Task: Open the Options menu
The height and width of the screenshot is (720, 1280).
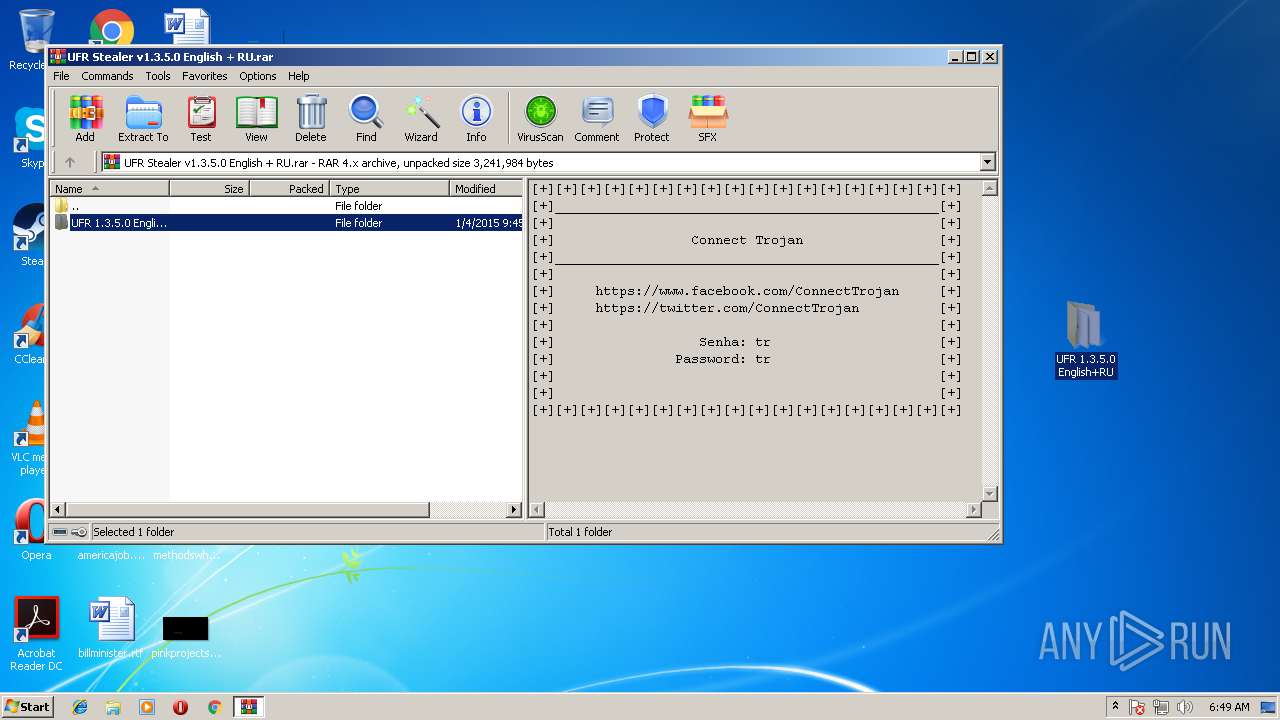Action: click(x=257, y=76)
